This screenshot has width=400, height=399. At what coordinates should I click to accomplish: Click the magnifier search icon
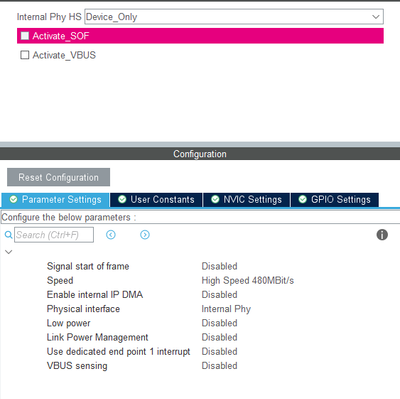pos(8,235)
